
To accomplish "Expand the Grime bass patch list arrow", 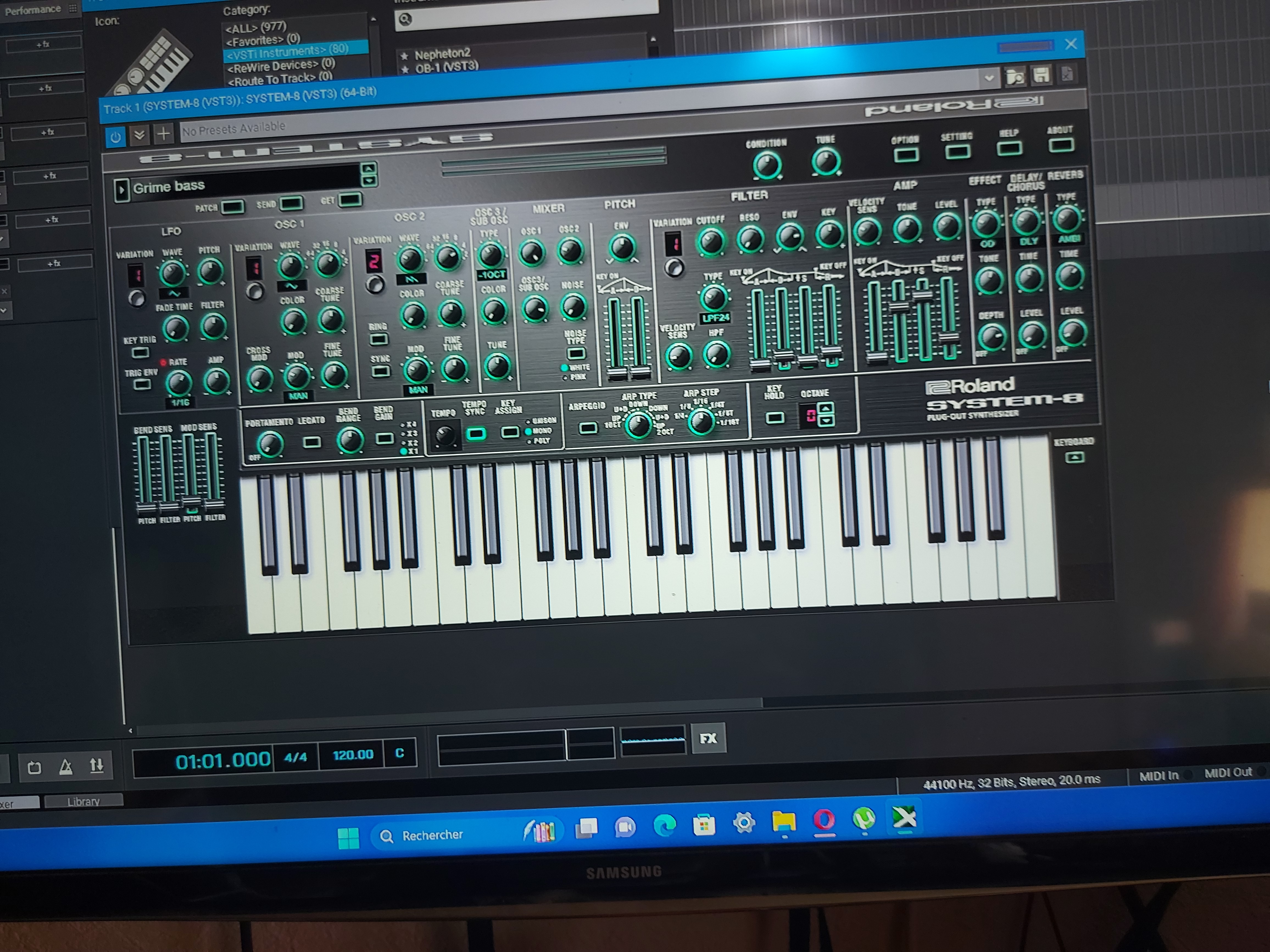I will [121, 190].
